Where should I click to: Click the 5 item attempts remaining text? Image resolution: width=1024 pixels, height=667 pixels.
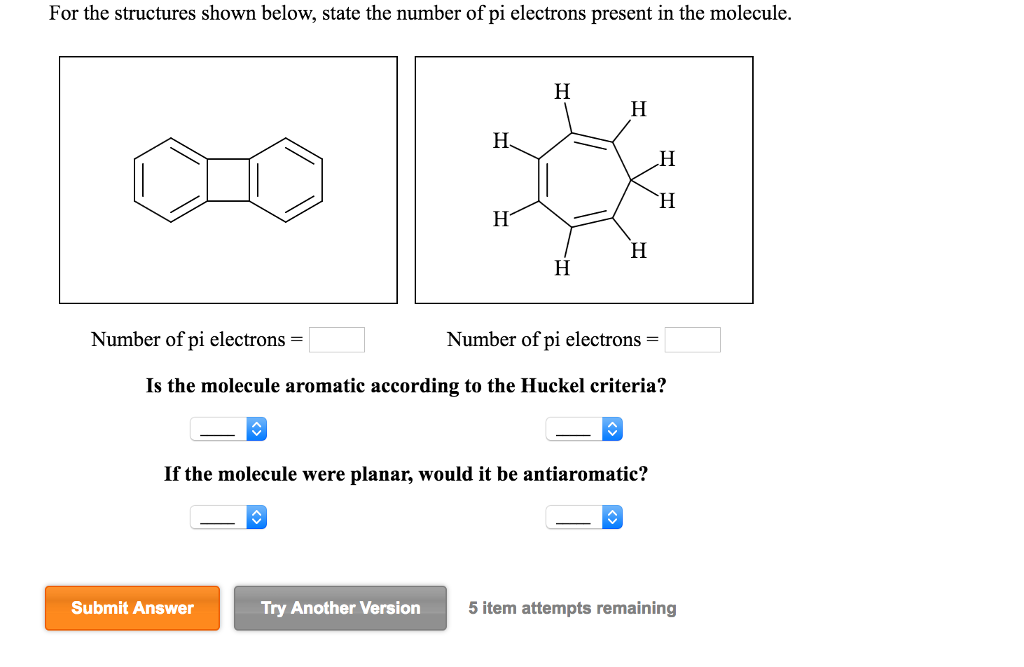click(572, 607)
